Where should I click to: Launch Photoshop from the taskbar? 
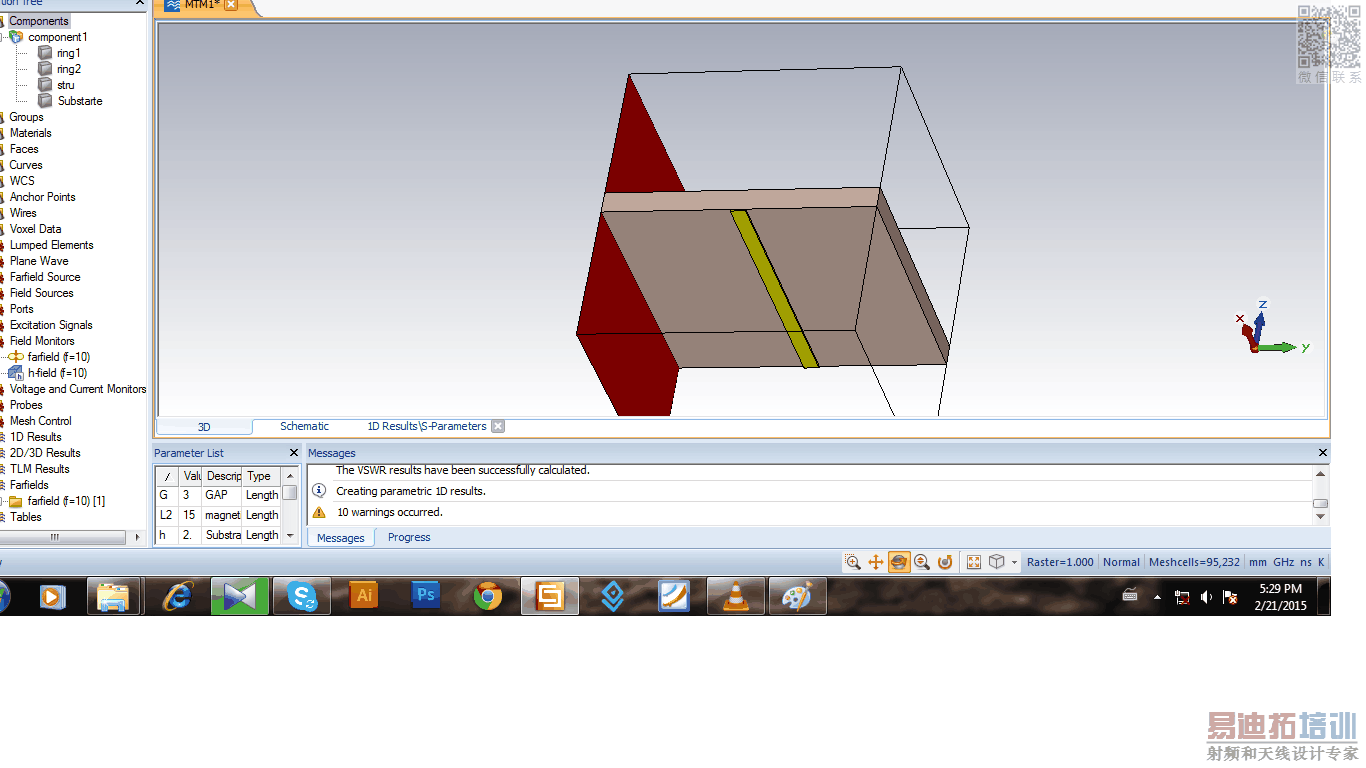tap(427, 596)
